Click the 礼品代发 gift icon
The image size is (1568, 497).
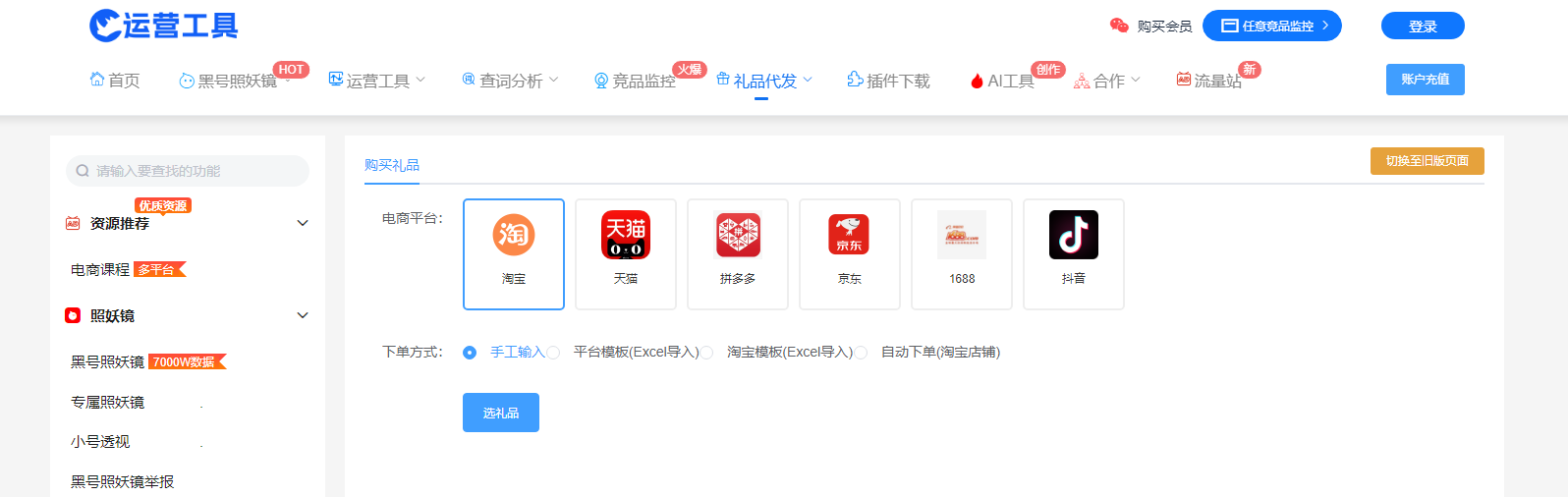click(x=723, y=80)
